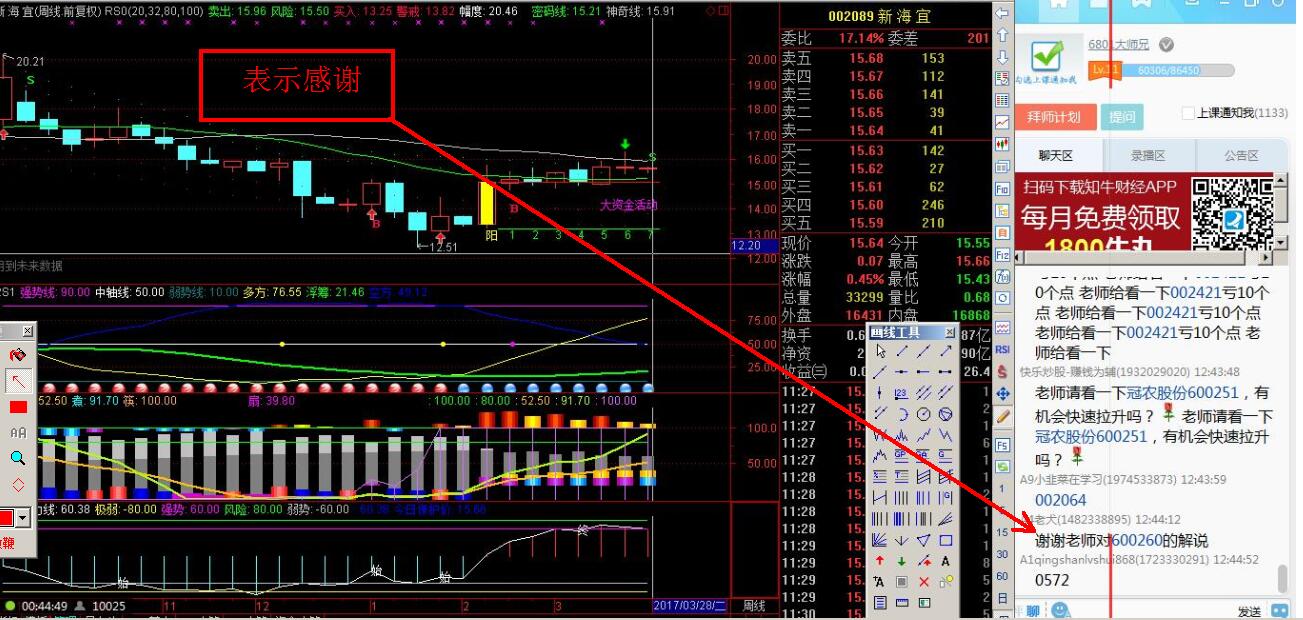1303x620 pixels.
Task: Choose the 123 wave-count label tool
Action: [x=902, y=393]
